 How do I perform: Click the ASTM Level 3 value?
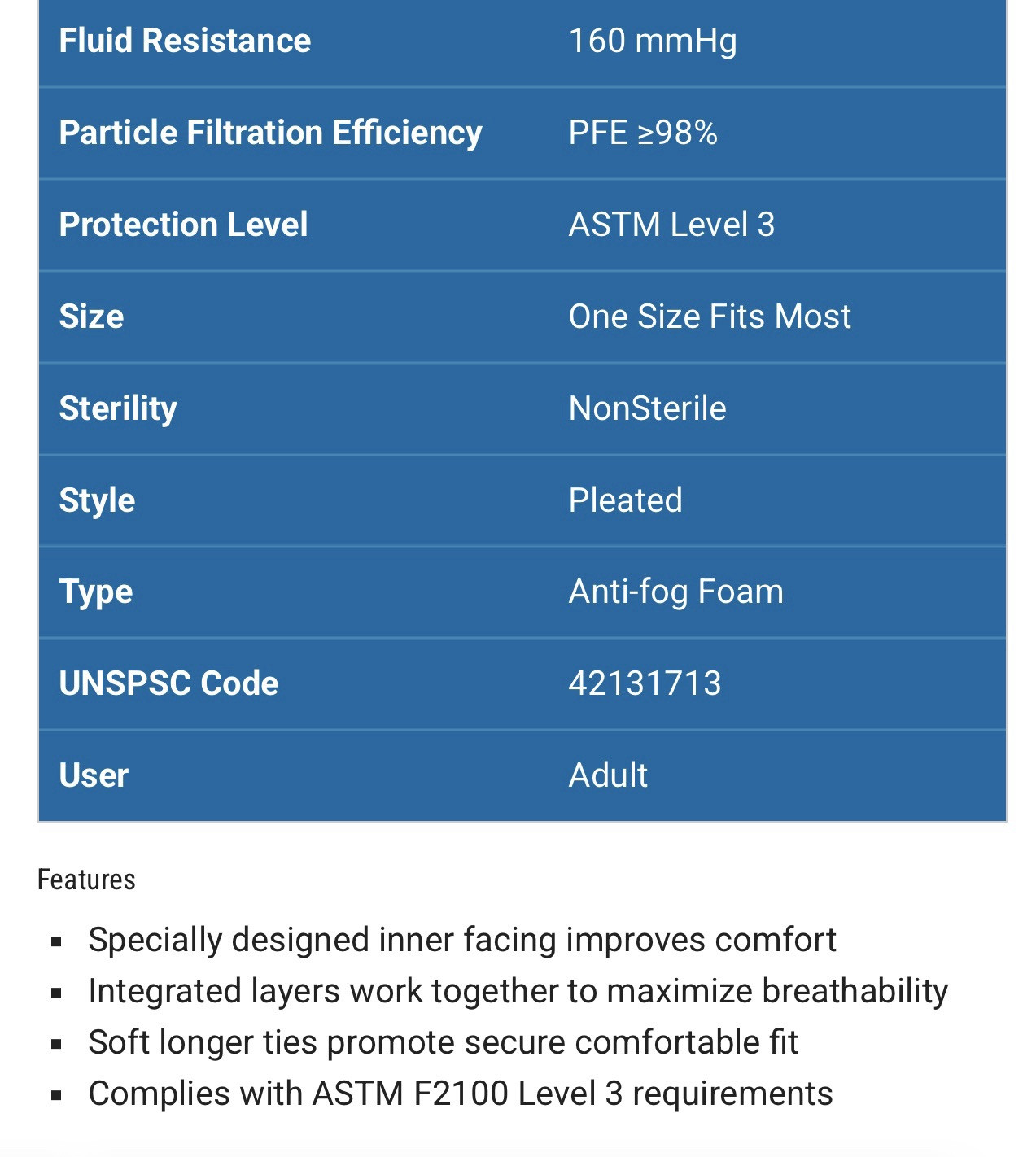[671, 225]
